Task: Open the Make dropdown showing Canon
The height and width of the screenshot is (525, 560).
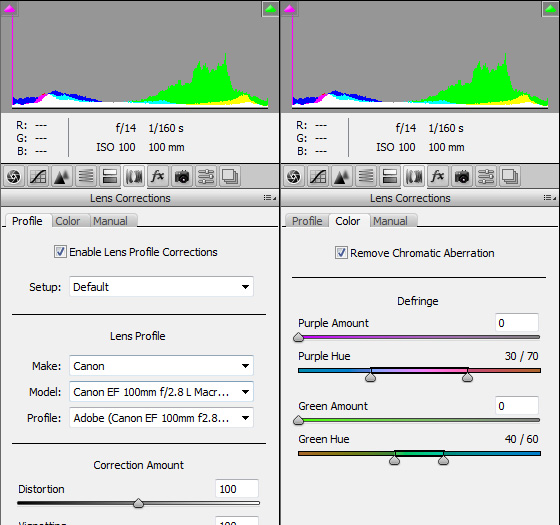Action: [161, 366]
